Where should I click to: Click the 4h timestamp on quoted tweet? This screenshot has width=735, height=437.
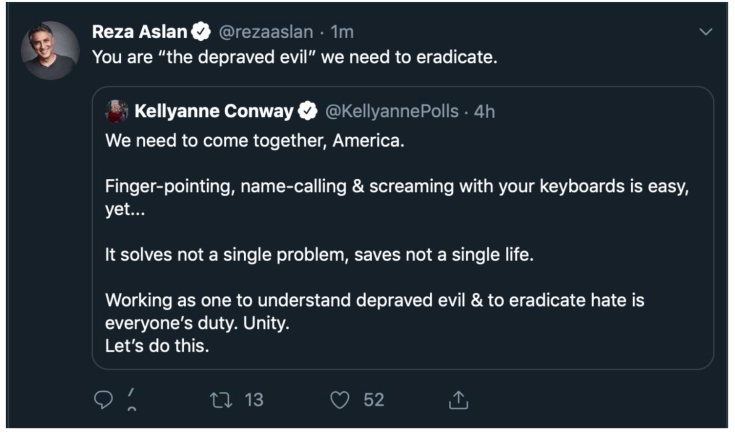click(484, 111)
